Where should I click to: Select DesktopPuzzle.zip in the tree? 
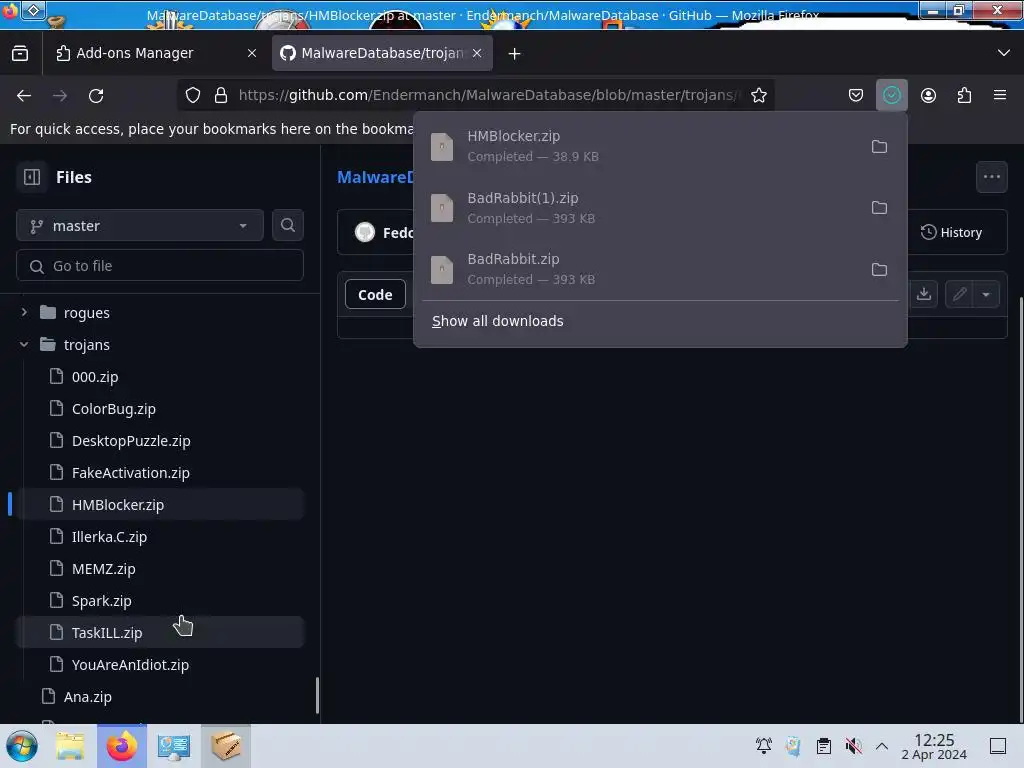tap(131, 441)
